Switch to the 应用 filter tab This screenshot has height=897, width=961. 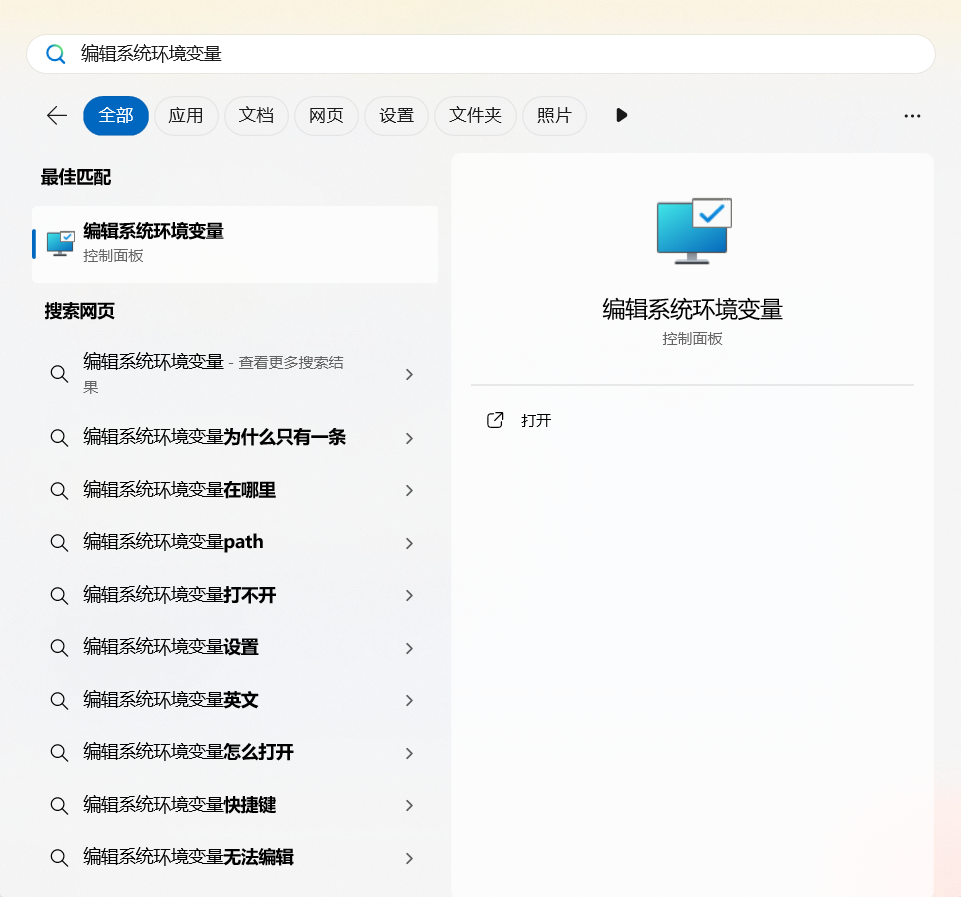[x=186, y=115]
